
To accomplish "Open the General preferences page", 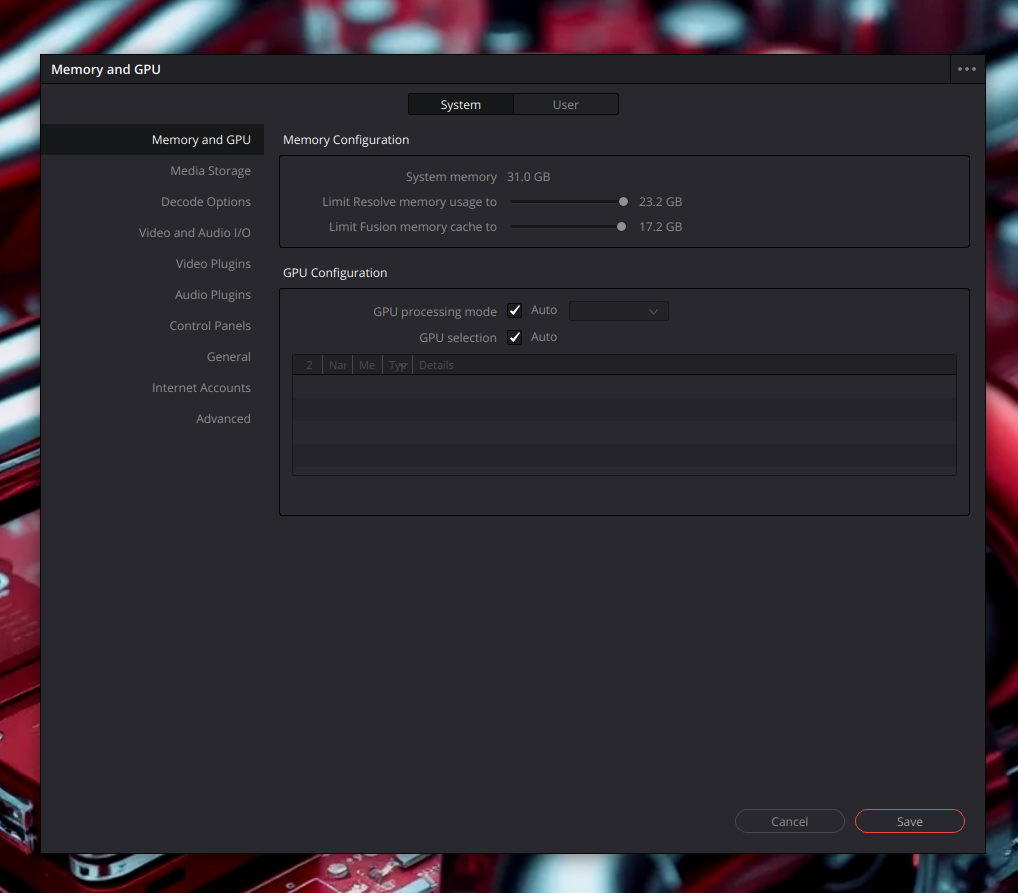I will pos(228,356).
